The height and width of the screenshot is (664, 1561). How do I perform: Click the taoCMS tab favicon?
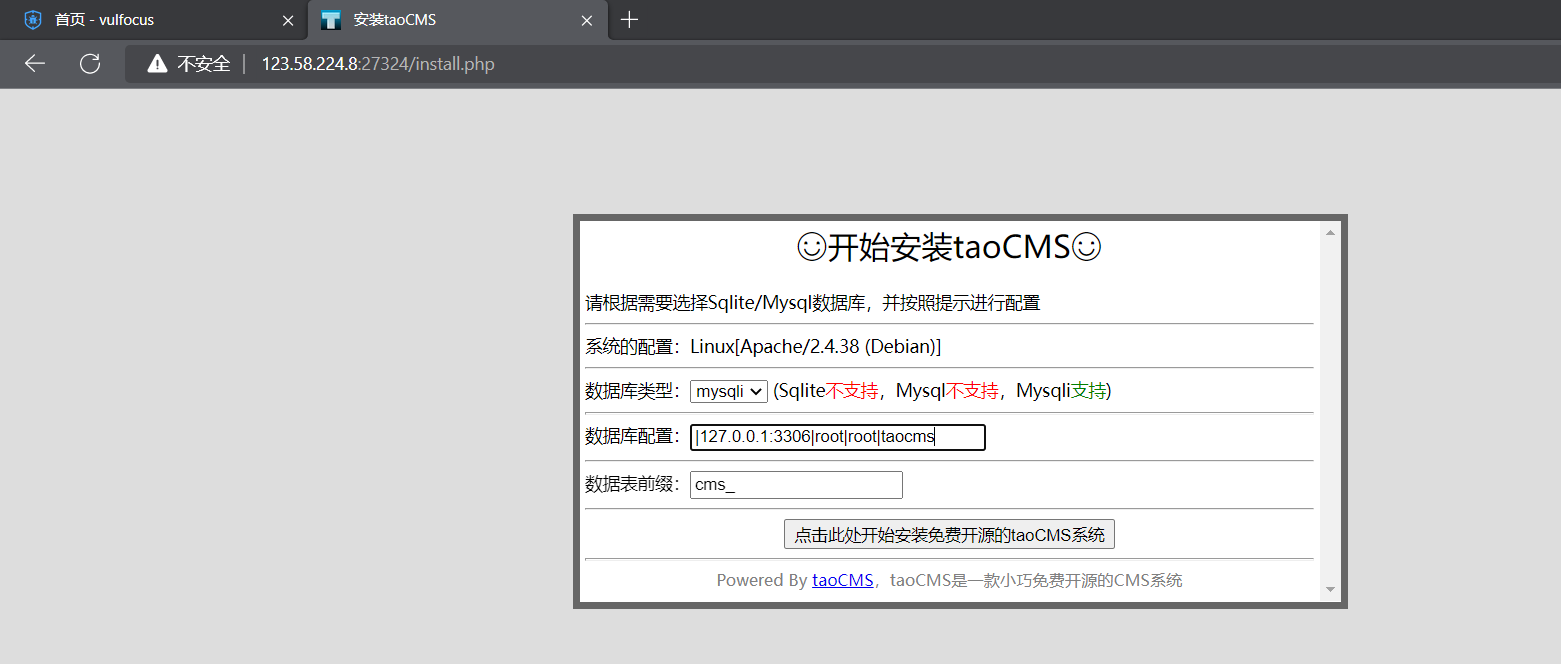click(331, 20)
